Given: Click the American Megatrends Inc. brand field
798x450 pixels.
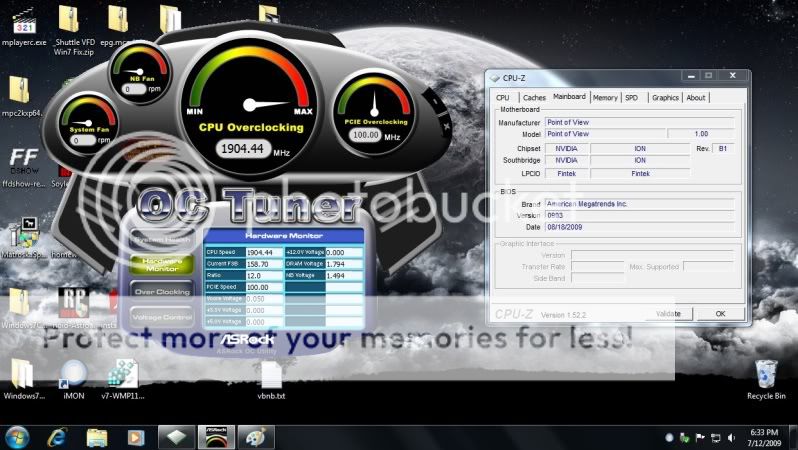Looking at the screenshot, I should [x=640, y=204].
